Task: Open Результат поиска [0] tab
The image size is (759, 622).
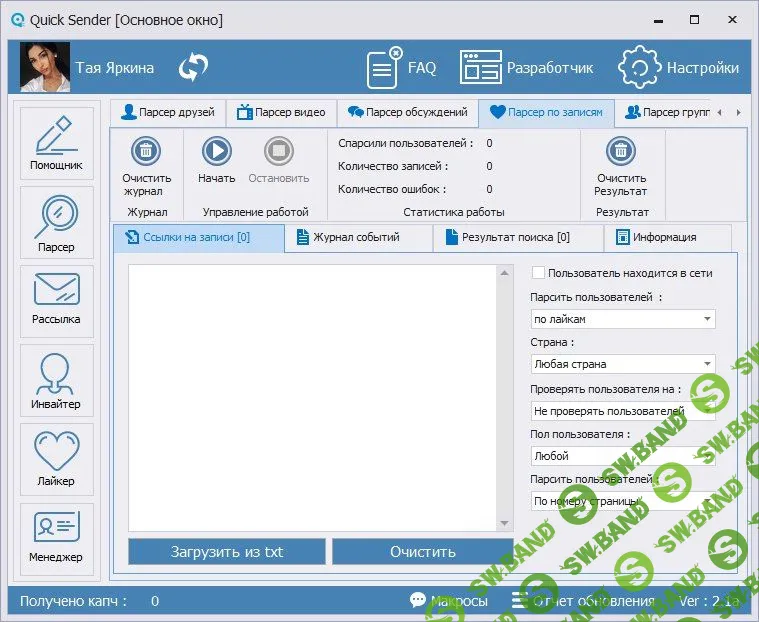Action: 518,238
